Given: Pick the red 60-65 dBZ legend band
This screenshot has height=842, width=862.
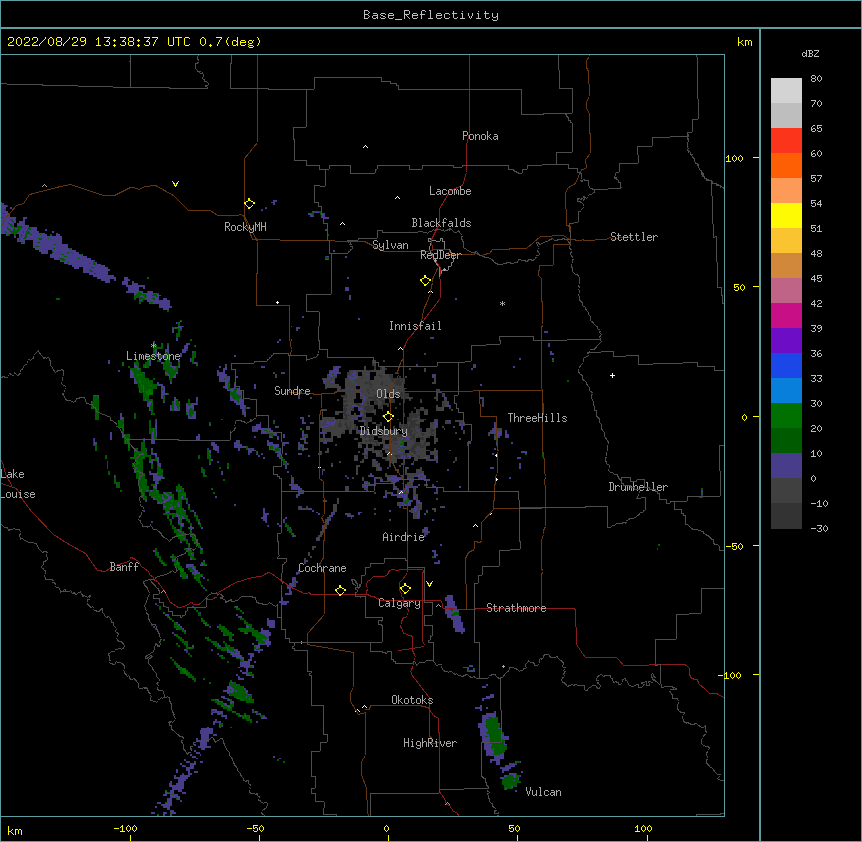Looking at the screenshot, I should pyautogui.click(x=786, y=140).
